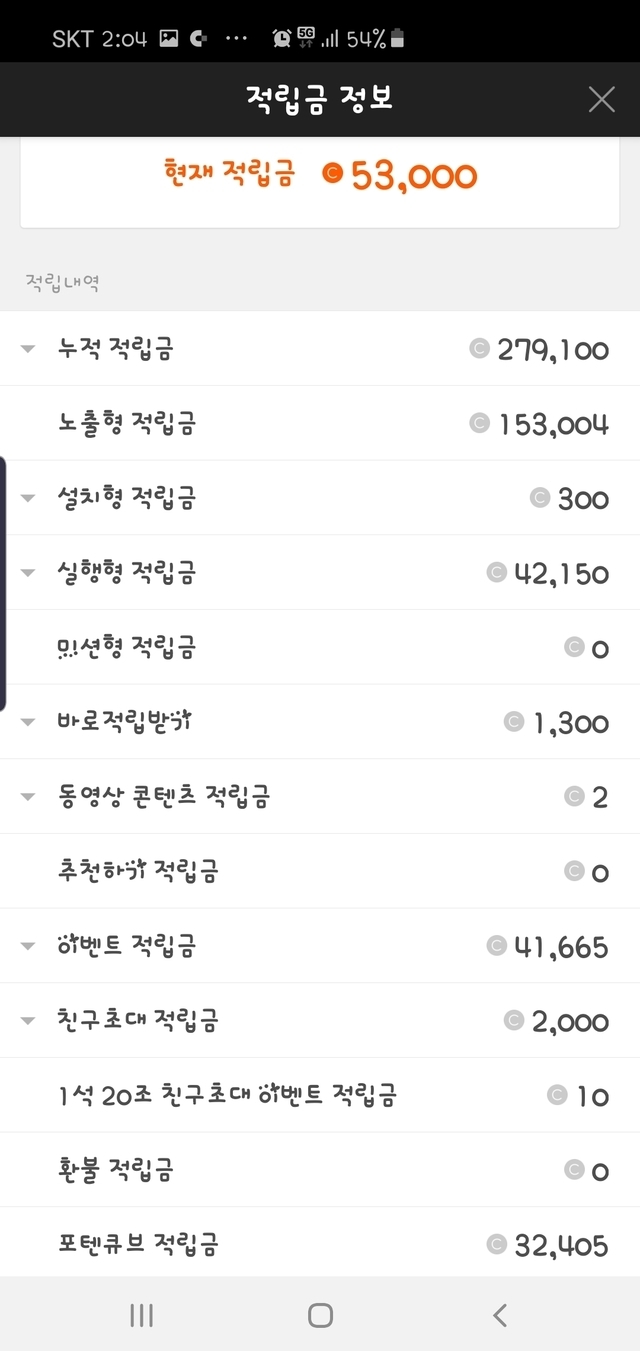The height and width of the screenshot is (1351, 640).
Task: Tap the orange coin icon beside 53,000
Action: tap(333, 174)
